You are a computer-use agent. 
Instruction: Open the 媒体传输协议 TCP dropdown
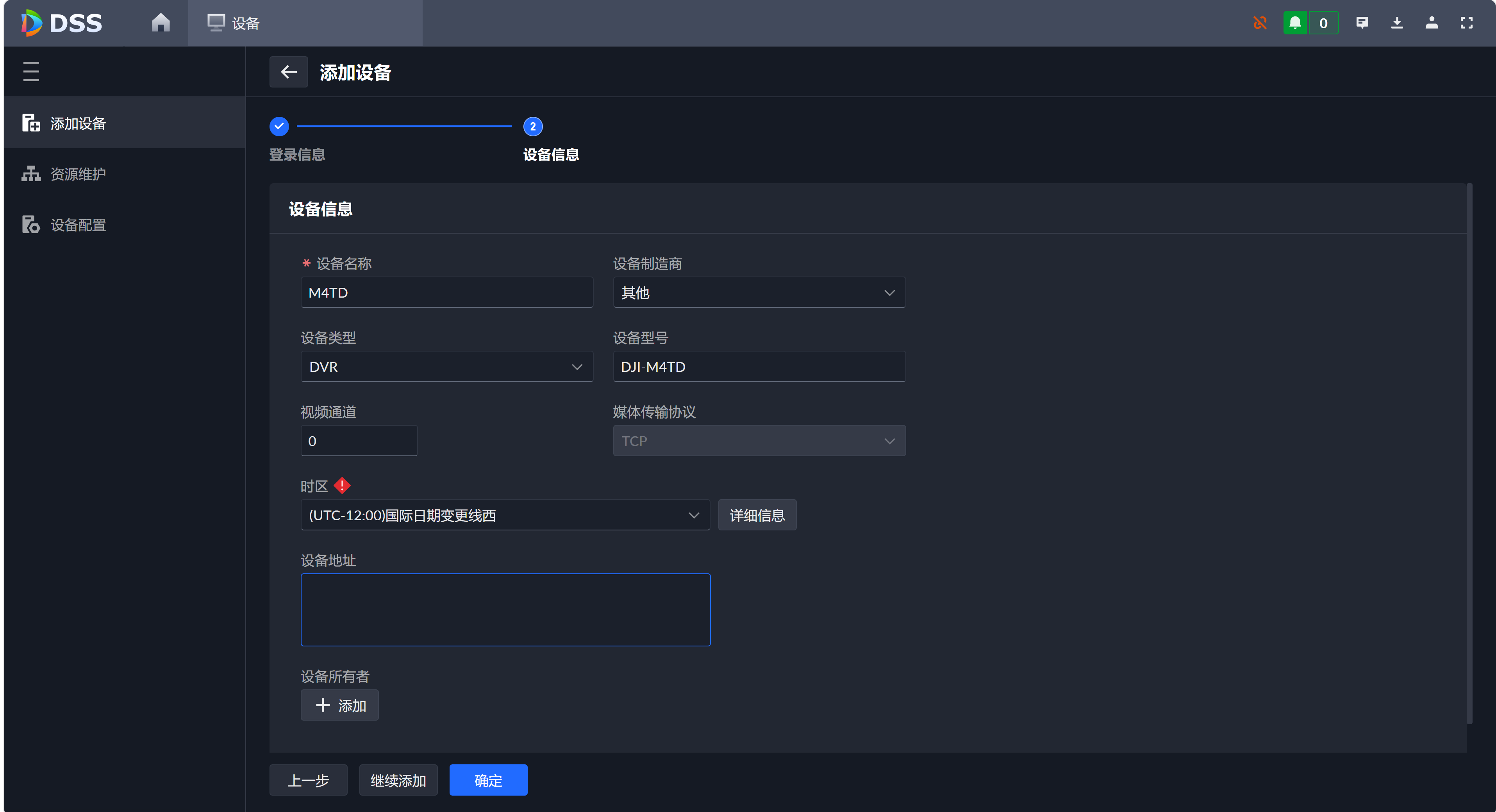click(x=759, y=441)
